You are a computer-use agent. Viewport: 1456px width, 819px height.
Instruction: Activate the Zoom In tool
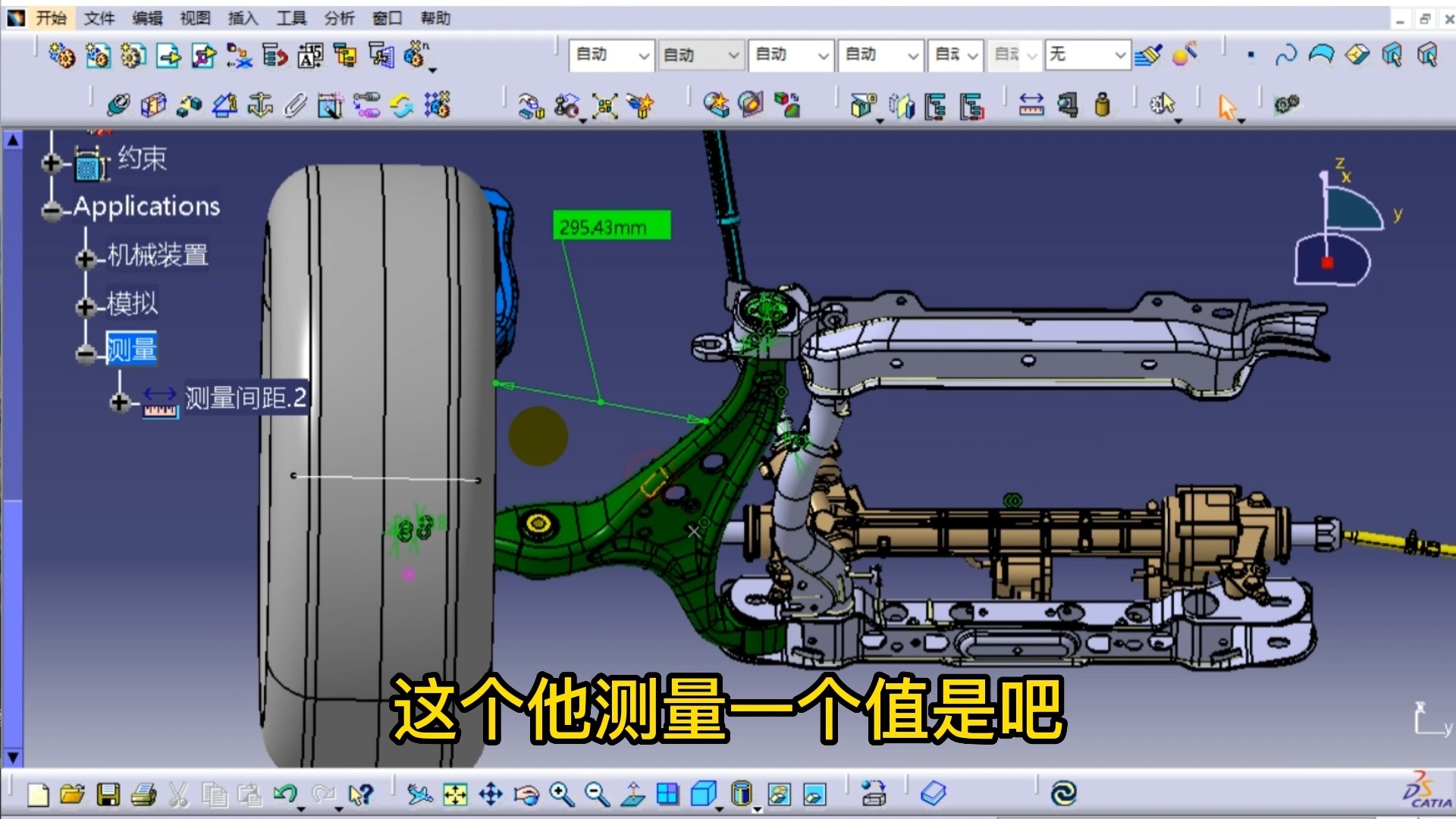pos(561,794)
